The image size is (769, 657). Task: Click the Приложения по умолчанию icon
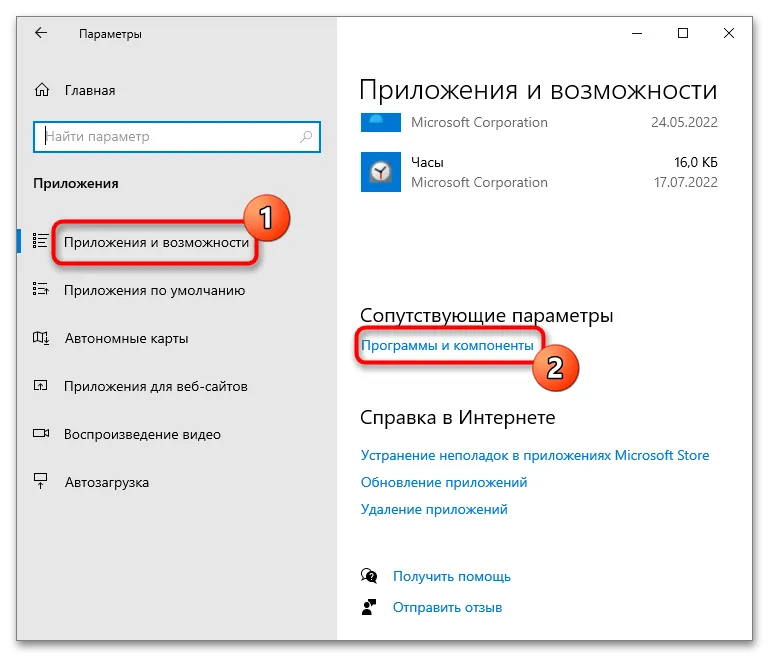pos(41,290)
